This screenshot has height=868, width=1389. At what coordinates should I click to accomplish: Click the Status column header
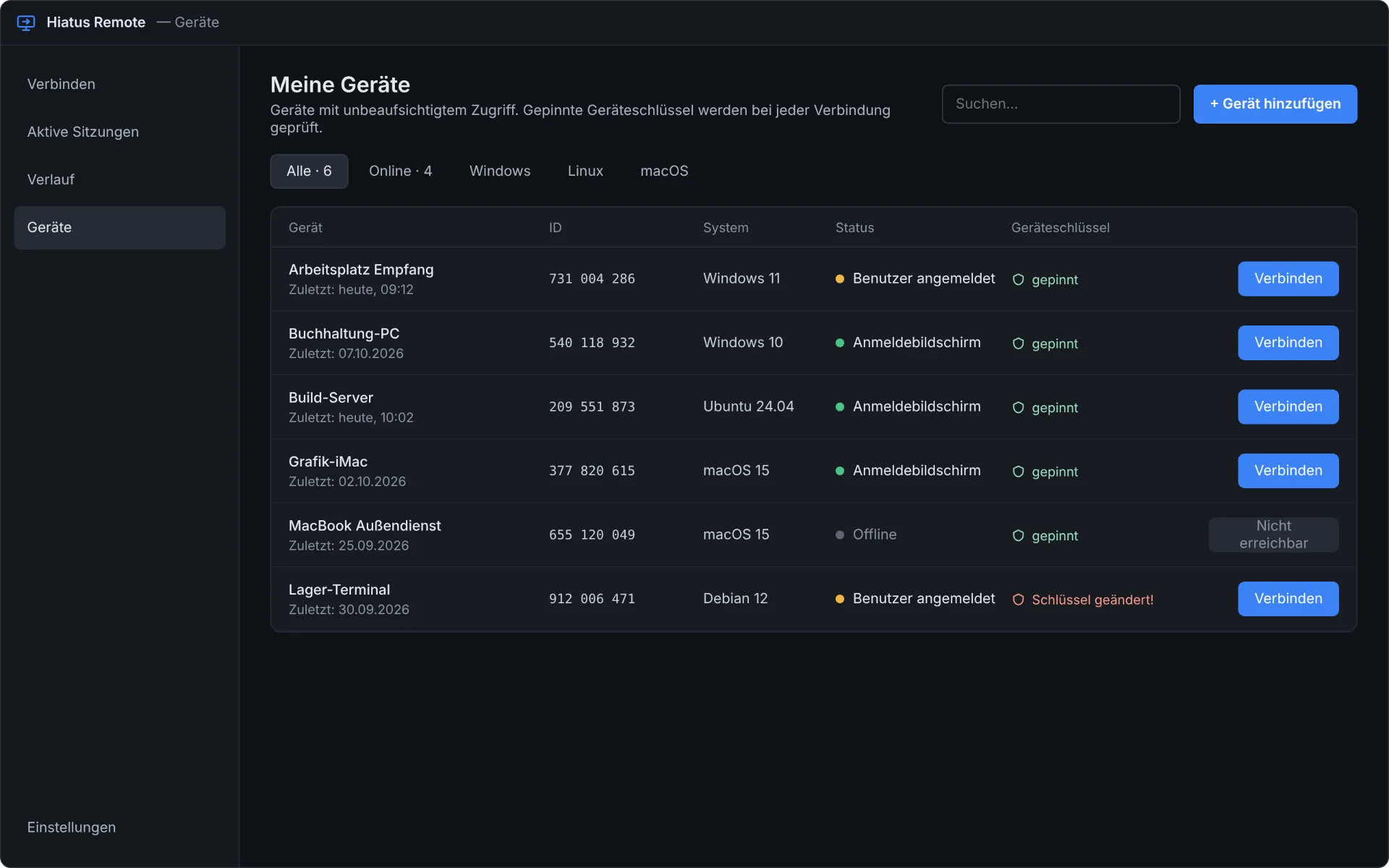[854, 228]
